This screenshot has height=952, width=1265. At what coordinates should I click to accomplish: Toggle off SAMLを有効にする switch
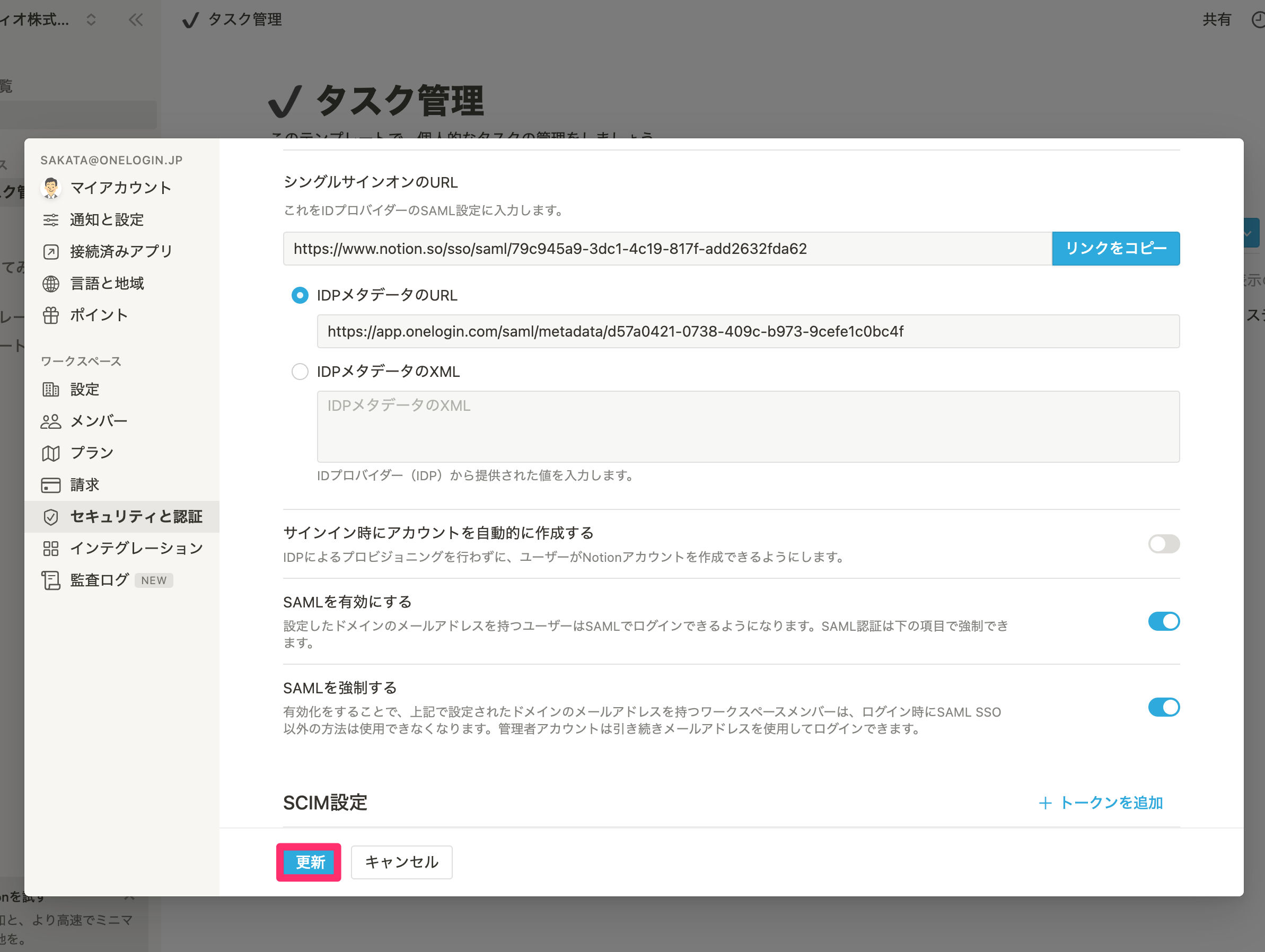[x=1164, y=622]
